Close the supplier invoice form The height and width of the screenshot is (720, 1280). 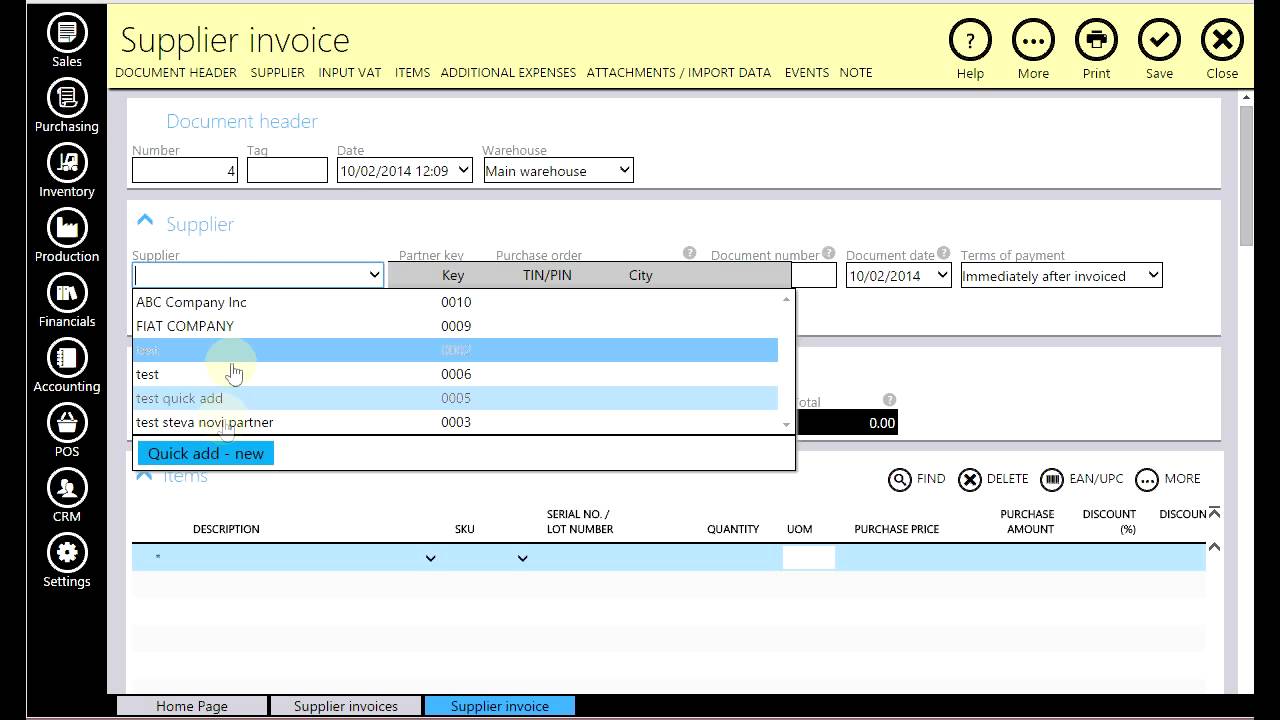pos(1222,41)
